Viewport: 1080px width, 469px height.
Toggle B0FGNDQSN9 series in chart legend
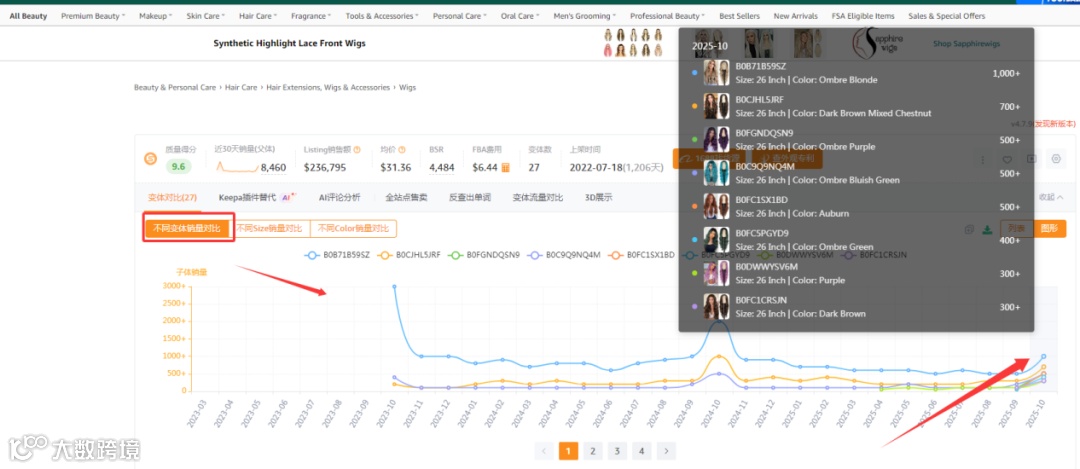tap(484, 255)
